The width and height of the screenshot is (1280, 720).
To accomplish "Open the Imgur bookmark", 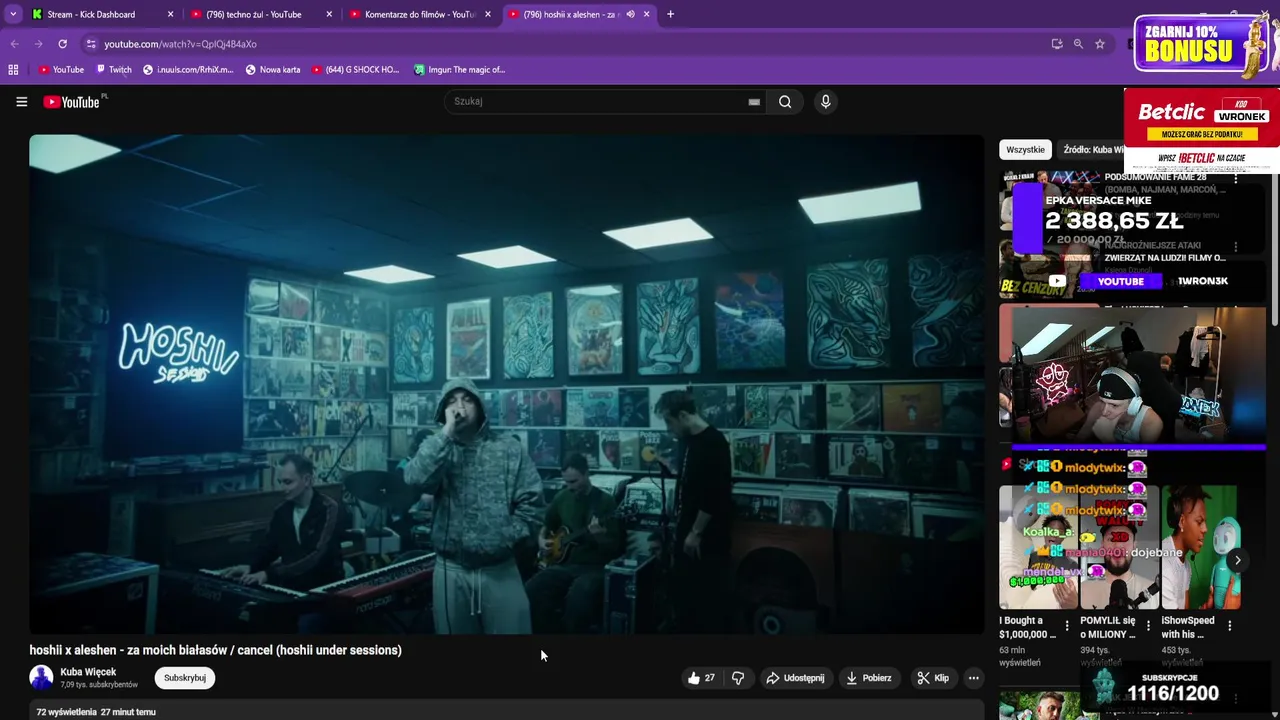I will [460, 70].
